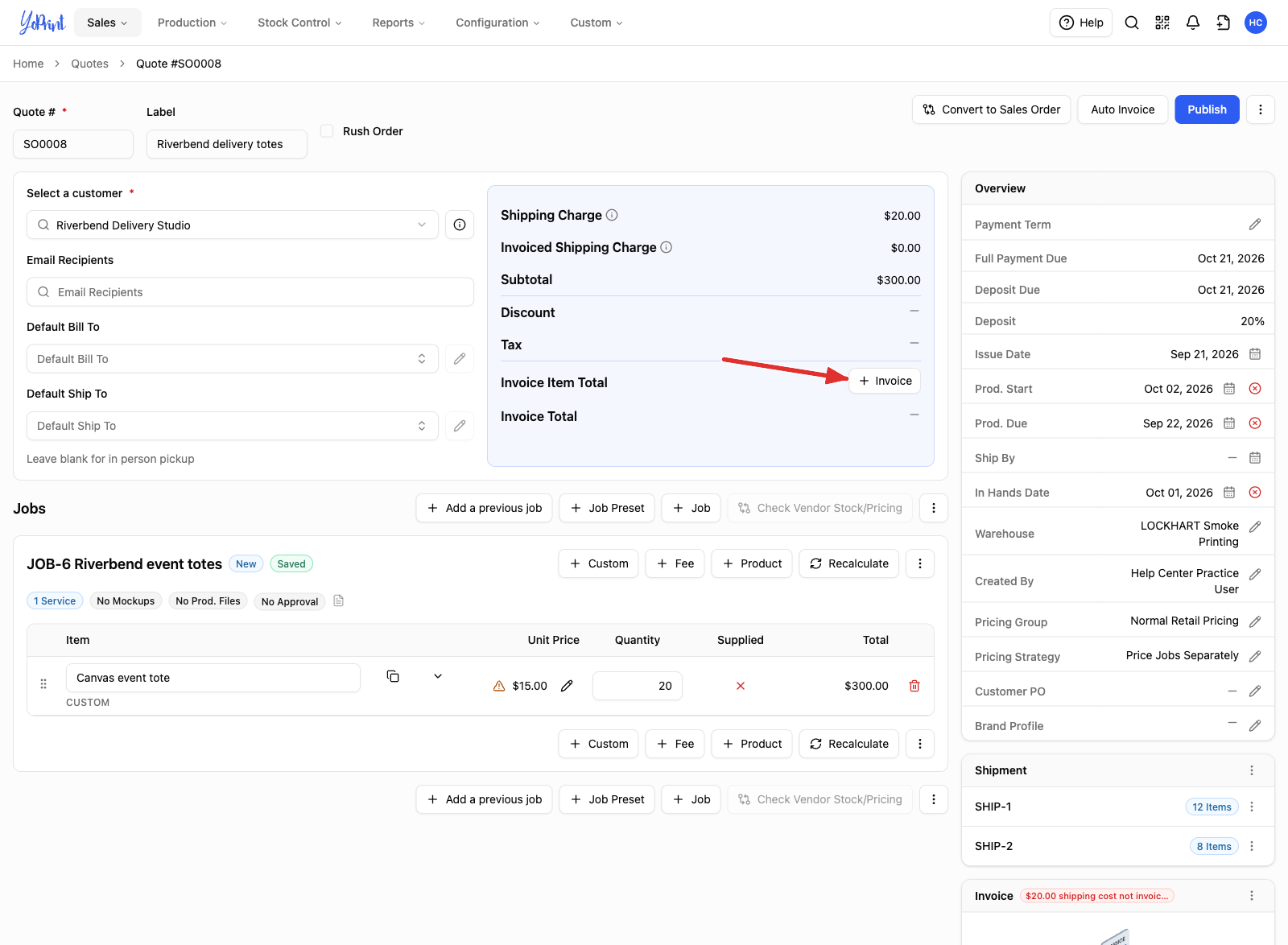The image size is (1288, 945).
Task: Open the Reports menu
Action: [398, 23]
